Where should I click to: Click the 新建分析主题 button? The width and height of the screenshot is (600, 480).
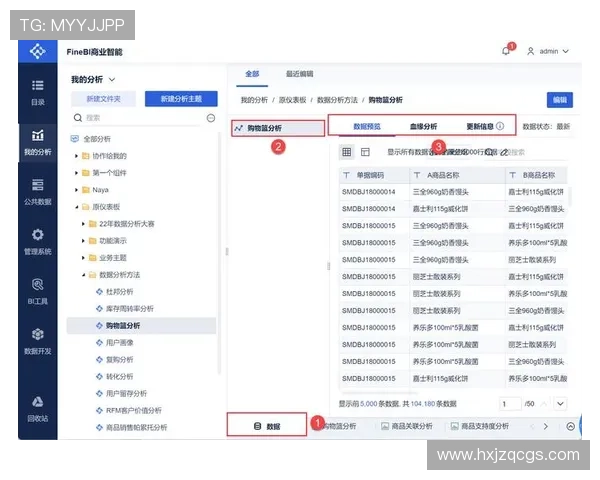(181, 99)
